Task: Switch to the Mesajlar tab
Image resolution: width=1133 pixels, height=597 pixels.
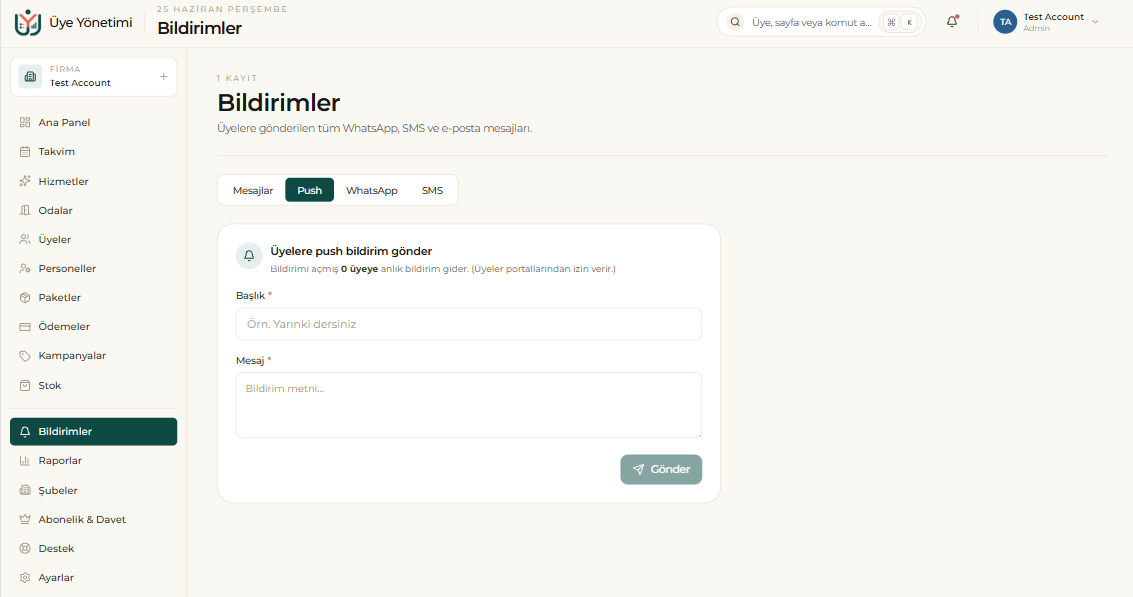Action: click(253, 190)
